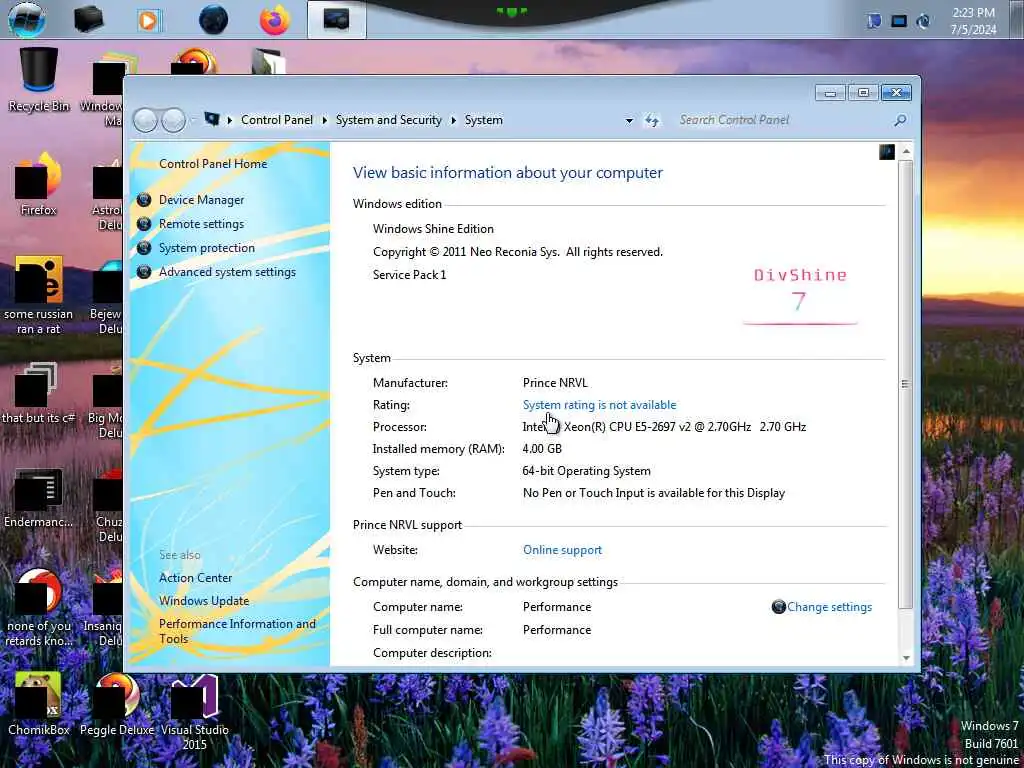Viewport: 1024px width, 768px height.
Task: Click '64-bit Operating System' text
Action: point(586,471)
